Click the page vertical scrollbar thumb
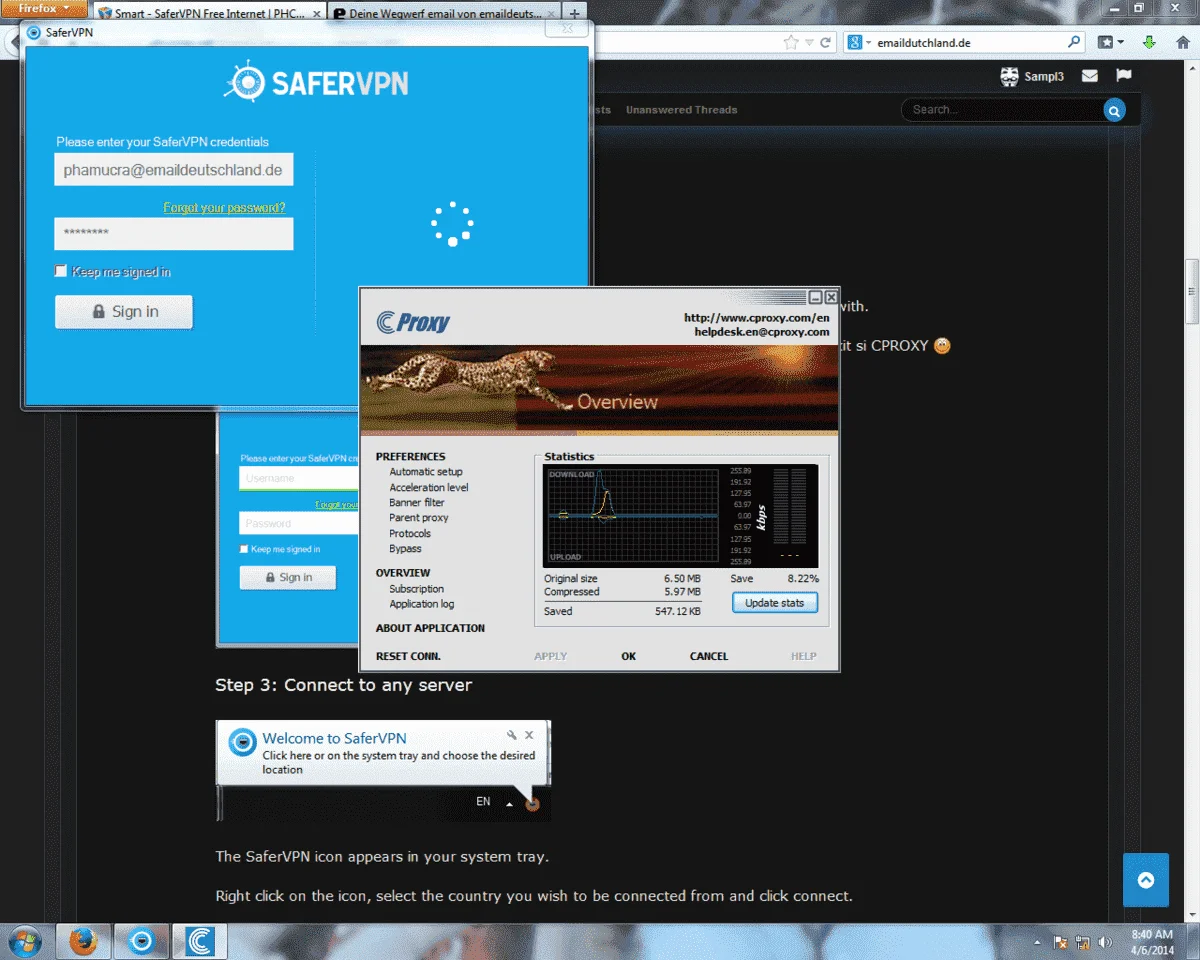This screenshot has width=1200, height=960. [x=1192, y=291]
